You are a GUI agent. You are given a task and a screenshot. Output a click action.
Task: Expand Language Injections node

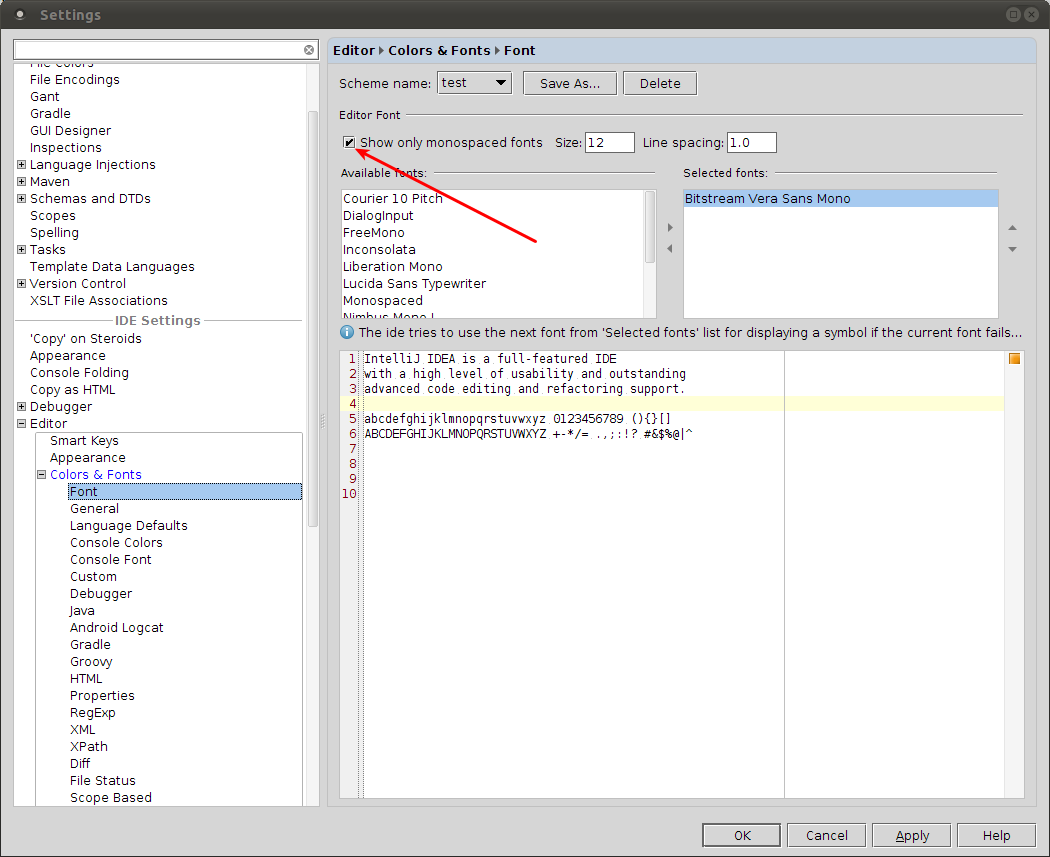[x=21, y=165]
